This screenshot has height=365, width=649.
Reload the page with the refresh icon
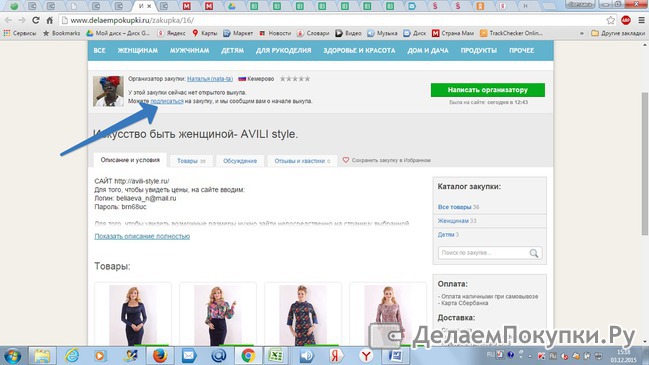[36, 20]
